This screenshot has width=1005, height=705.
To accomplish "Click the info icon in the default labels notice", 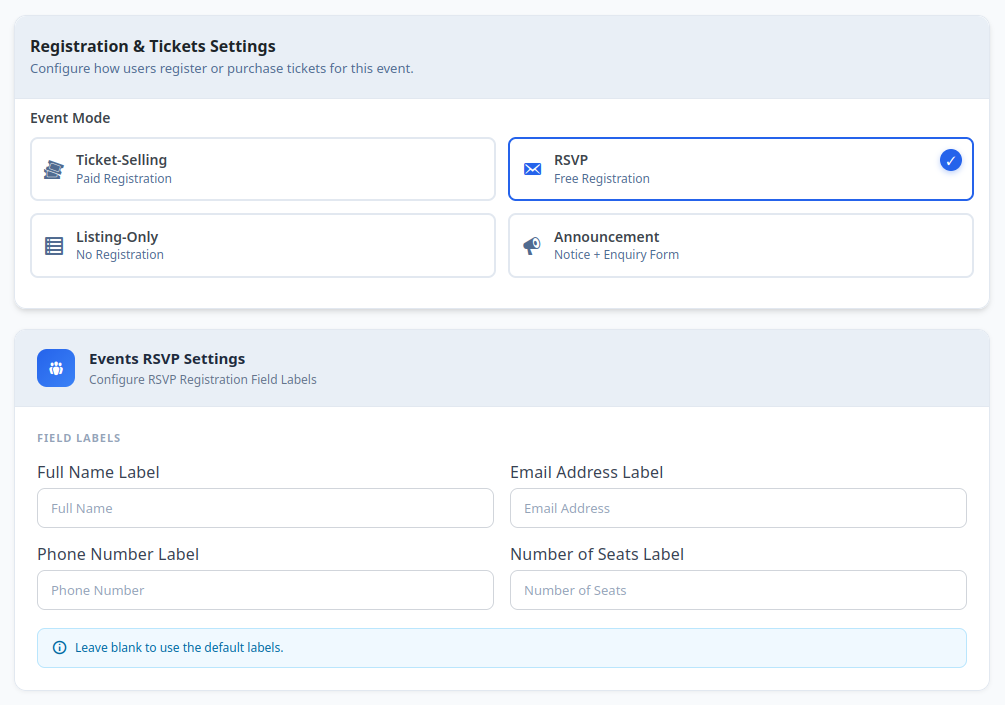I will click(60, 648).
